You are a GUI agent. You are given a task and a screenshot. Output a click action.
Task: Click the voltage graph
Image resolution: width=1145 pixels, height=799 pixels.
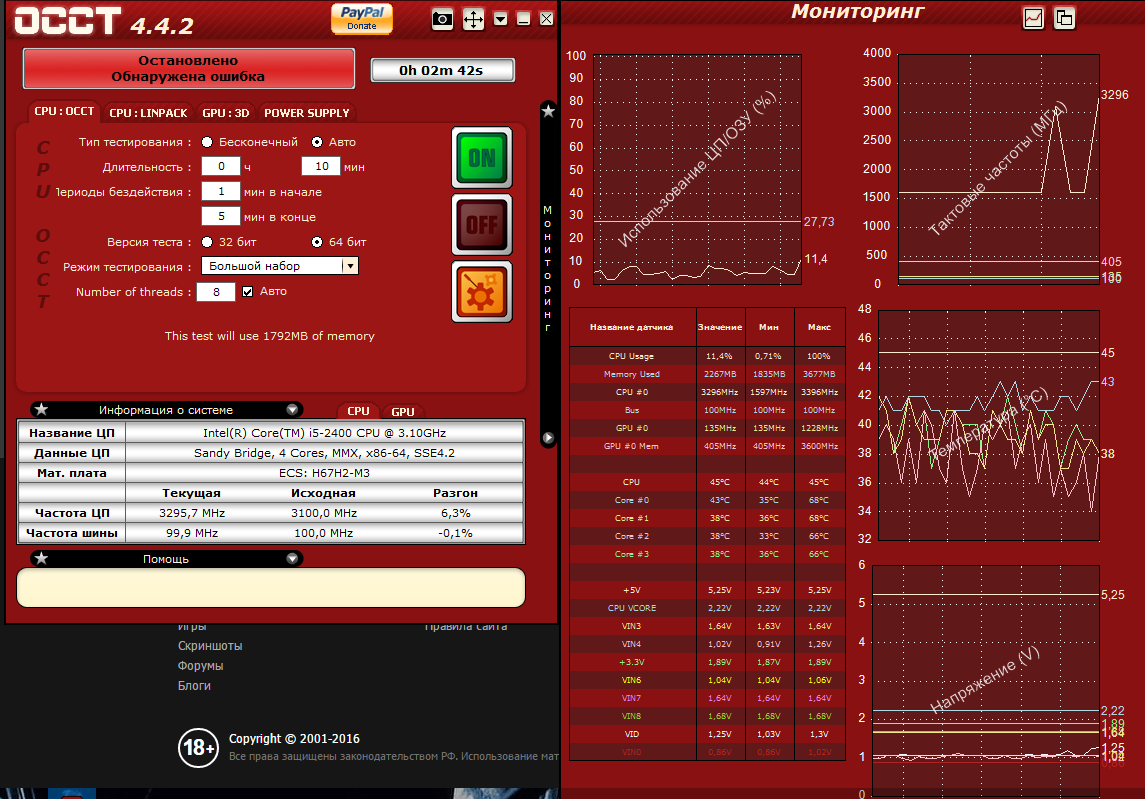(986, 681)
